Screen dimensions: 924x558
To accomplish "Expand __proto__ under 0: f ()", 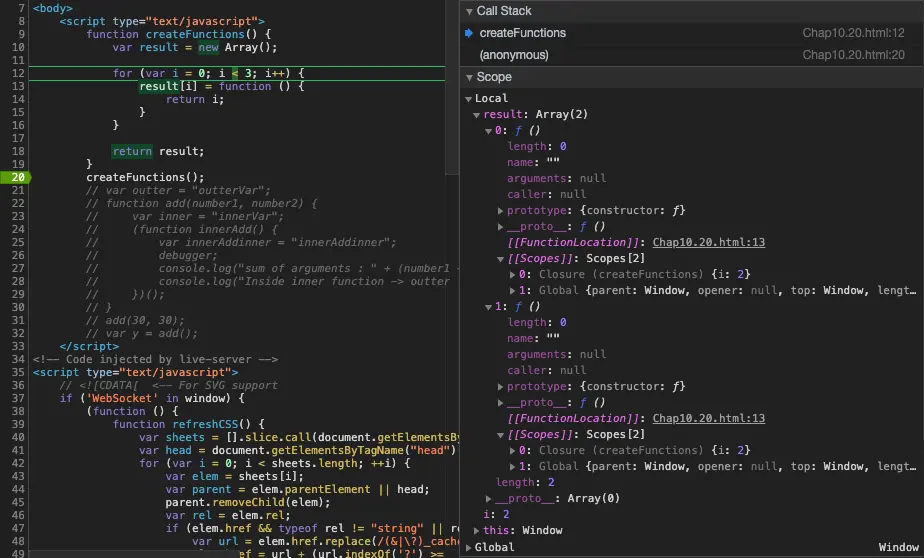I will pyautogui.click(x=500, y=226).
